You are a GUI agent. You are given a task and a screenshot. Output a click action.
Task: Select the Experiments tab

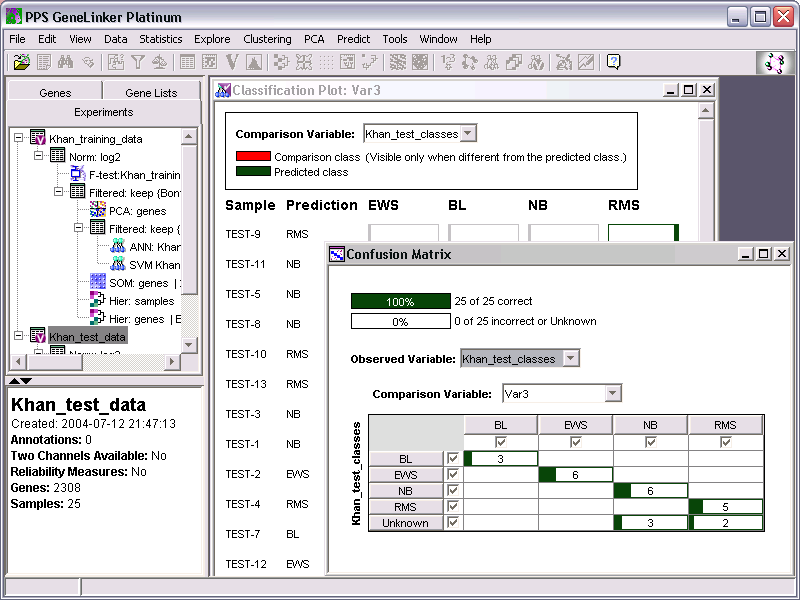pyautogui.click(x=104, y=112)
